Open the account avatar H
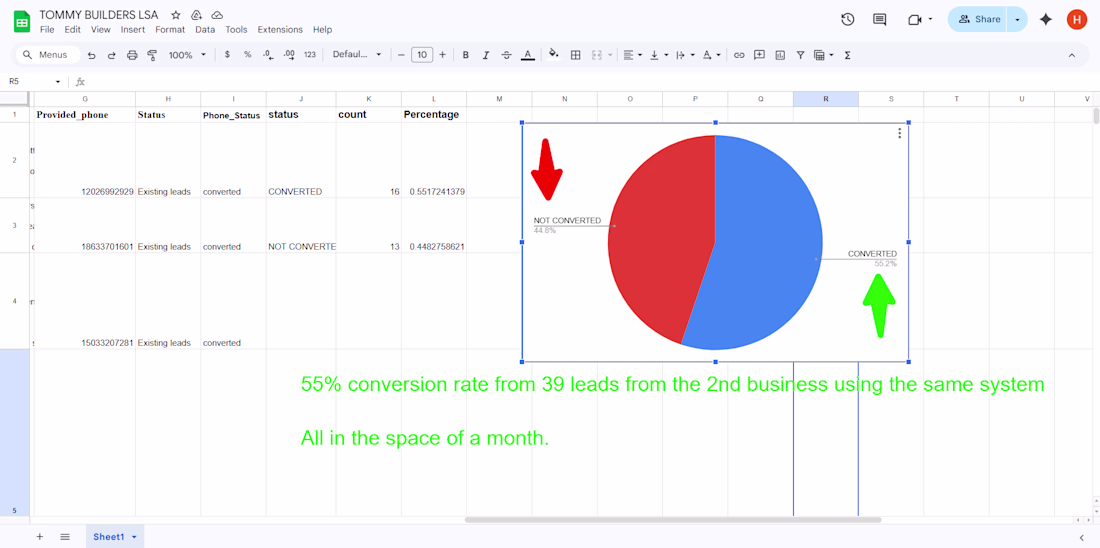 [1076, 20]
